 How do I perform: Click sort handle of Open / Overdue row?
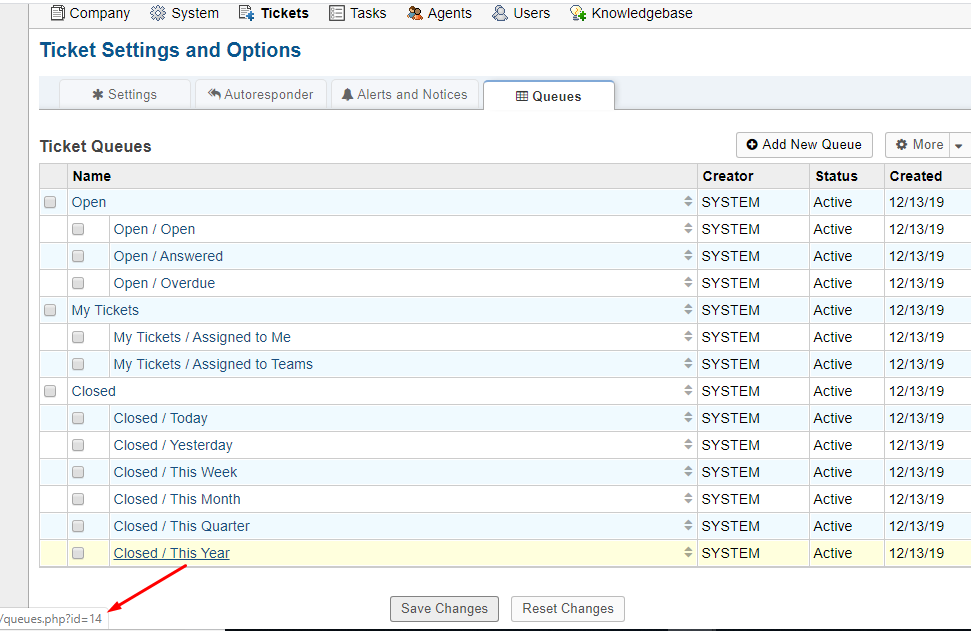coord(688,282)
